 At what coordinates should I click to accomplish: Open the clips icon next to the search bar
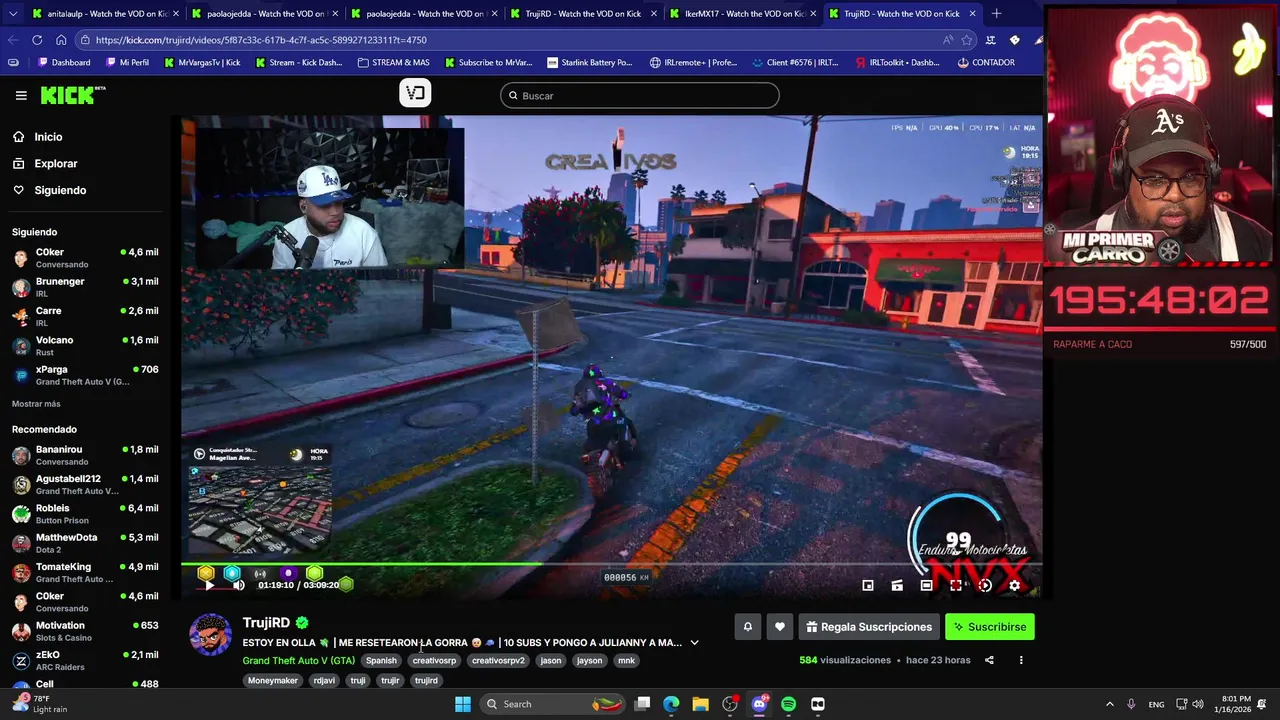coord(415,93)
